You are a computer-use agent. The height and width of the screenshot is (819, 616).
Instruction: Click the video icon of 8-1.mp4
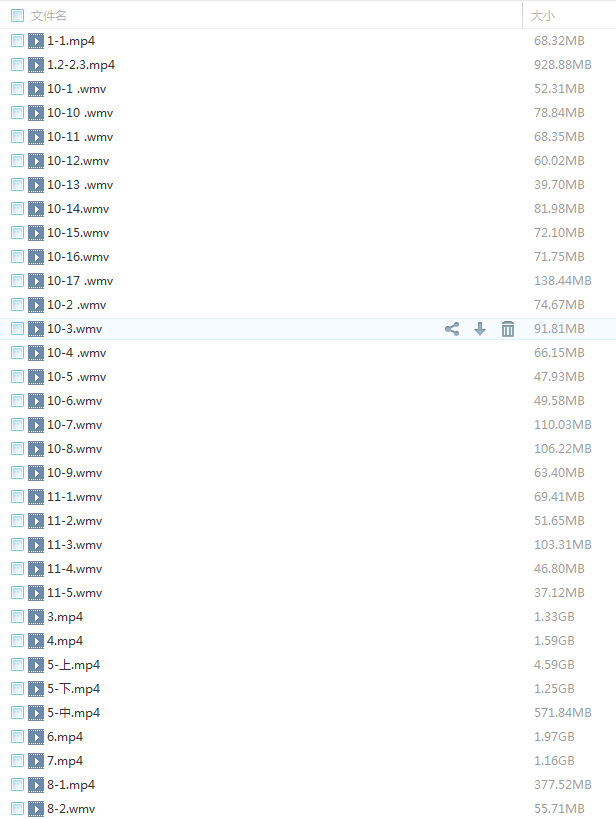pyautogui.click(x=36, y=785)
